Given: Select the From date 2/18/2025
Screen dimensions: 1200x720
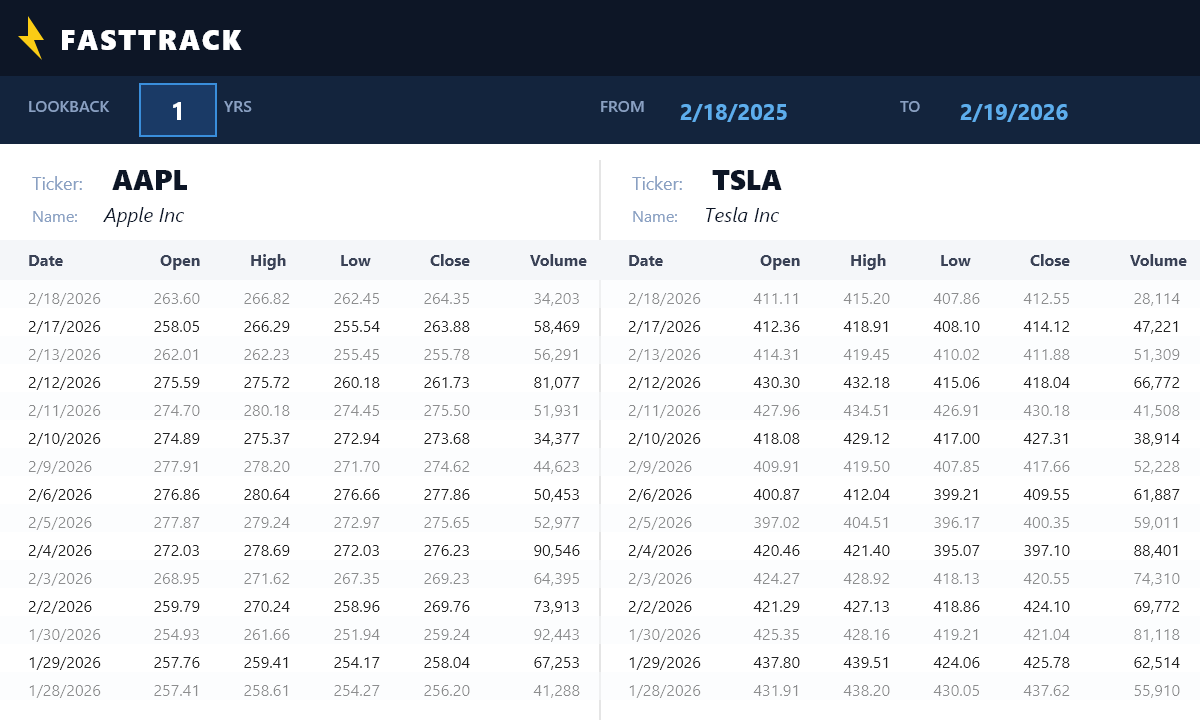Looking at the screenshot, I should click(x=734, y=112).
